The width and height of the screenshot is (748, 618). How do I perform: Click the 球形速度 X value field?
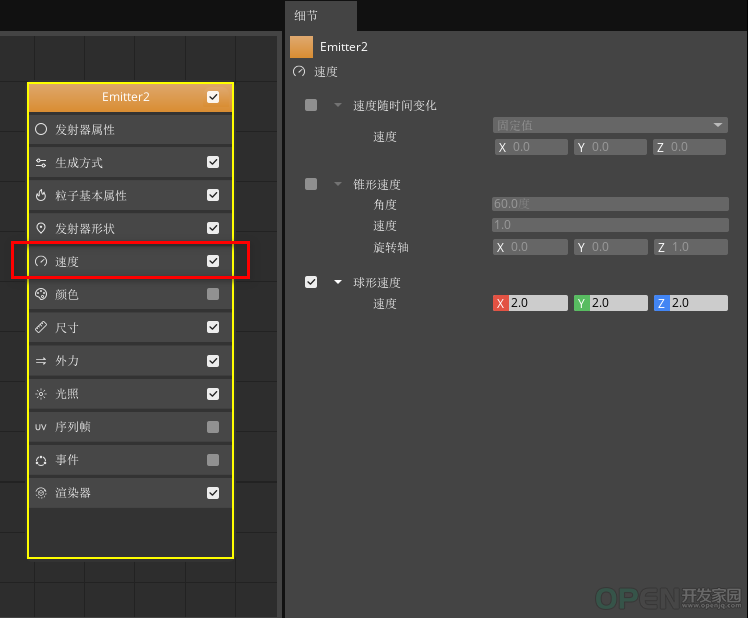click(537, 303)
